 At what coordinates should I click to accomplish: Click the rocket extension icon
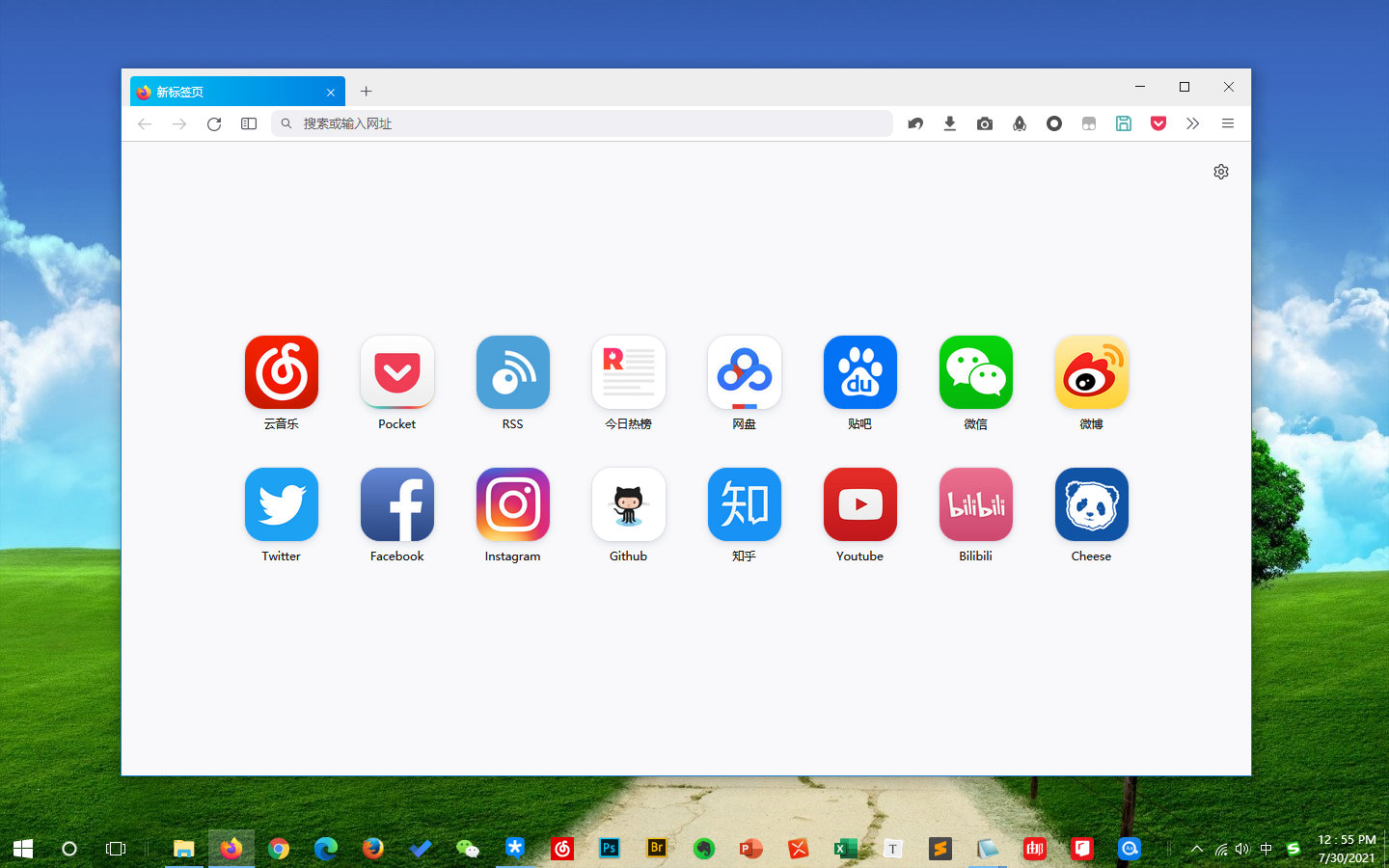(x=1020, y=123)
